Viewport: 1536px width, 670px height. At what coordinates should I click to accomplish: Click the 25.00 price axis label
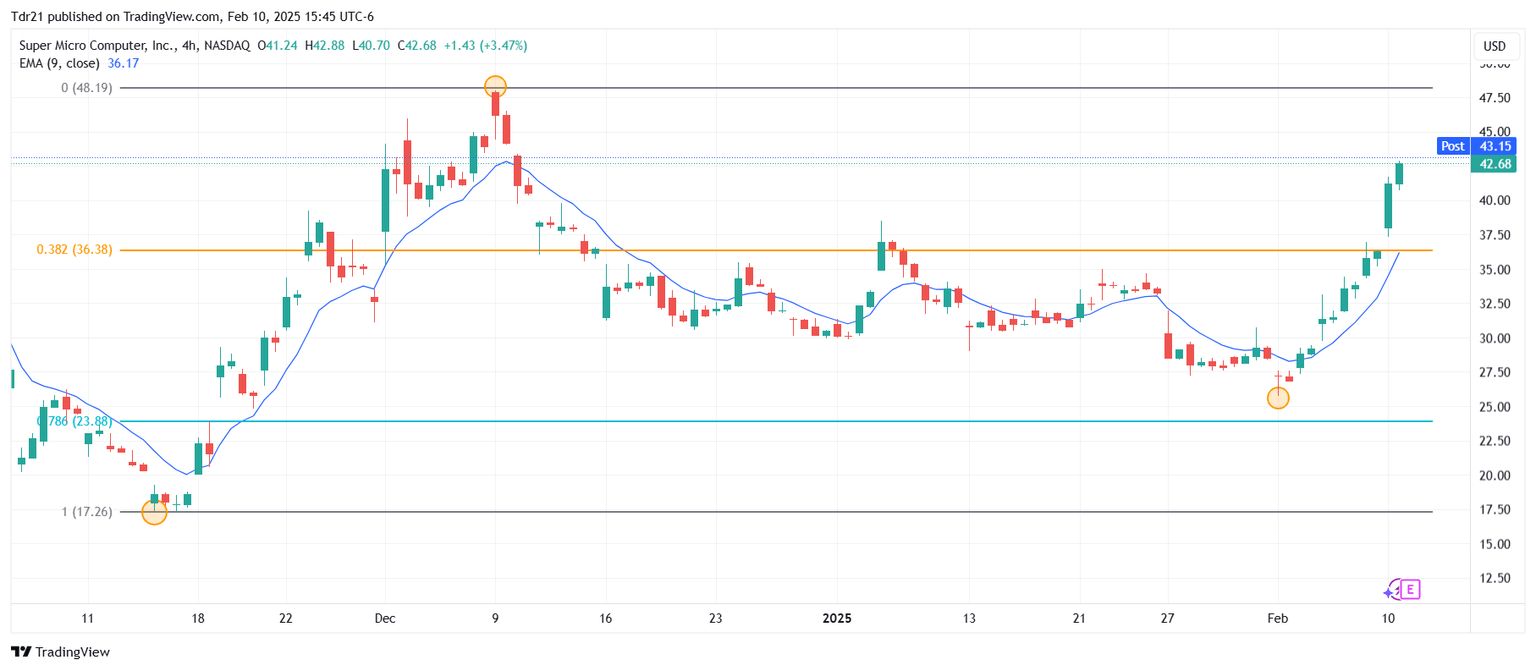[1495, 407]
